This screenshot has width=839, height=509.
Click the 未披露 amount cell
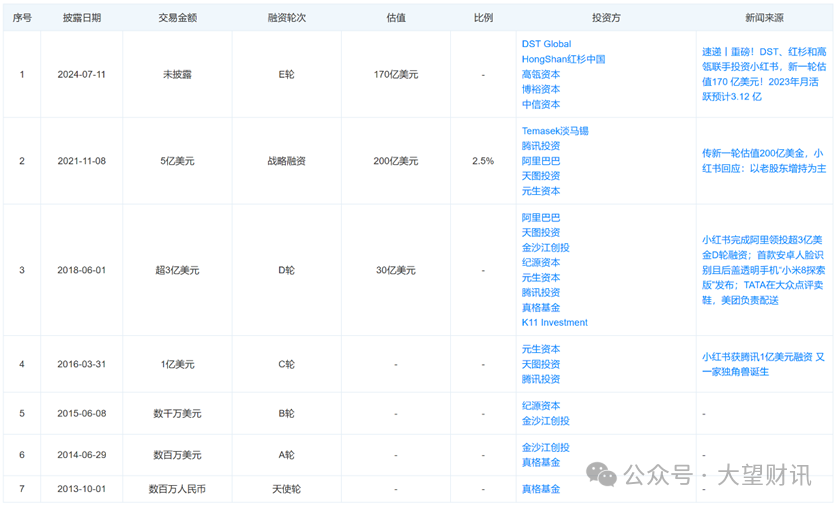tap(177, 74)
